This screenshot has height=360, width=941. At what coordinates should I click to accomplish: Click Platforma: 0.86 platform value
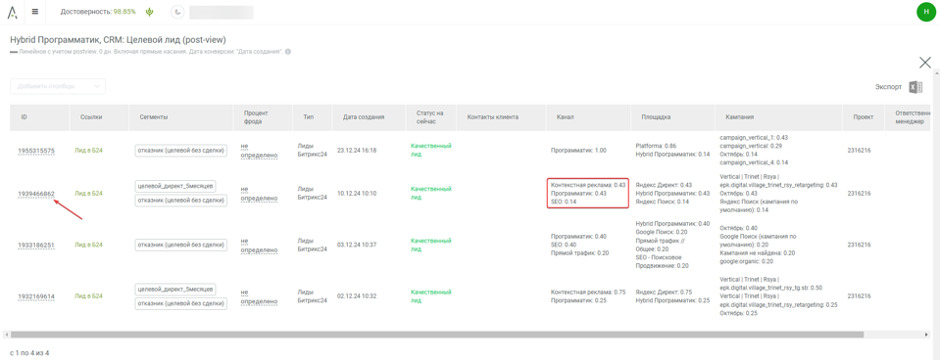(x=656, y=146)
